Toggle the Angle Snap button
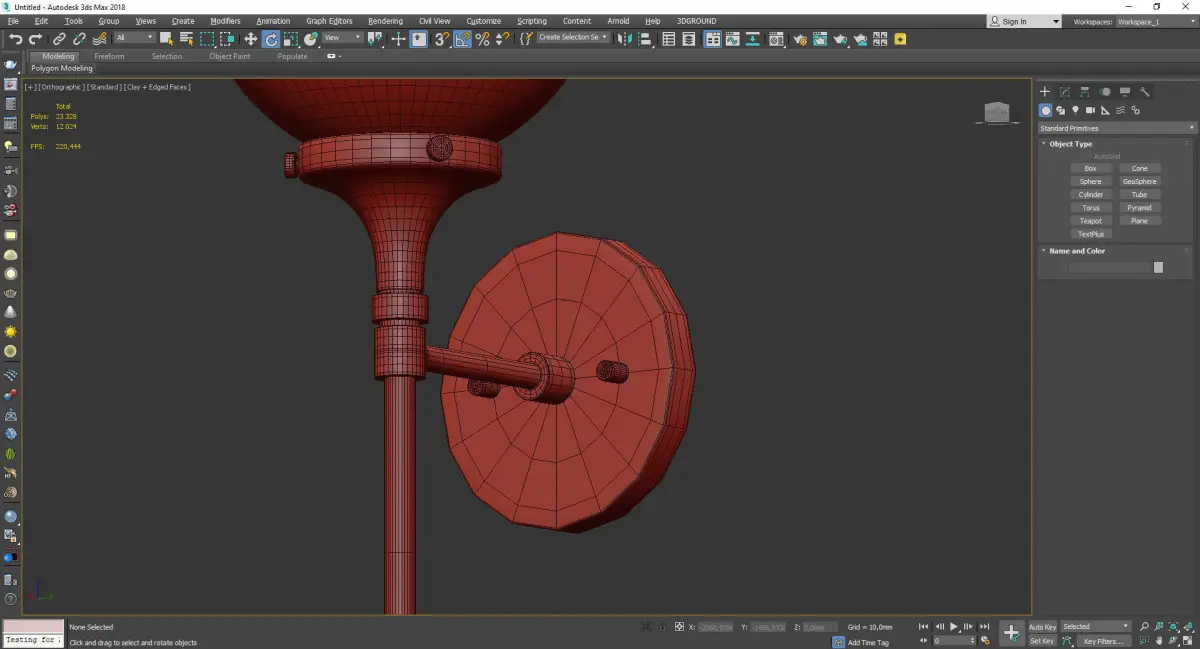Screen dimensions: 1200x649 (x=463, y=39)
